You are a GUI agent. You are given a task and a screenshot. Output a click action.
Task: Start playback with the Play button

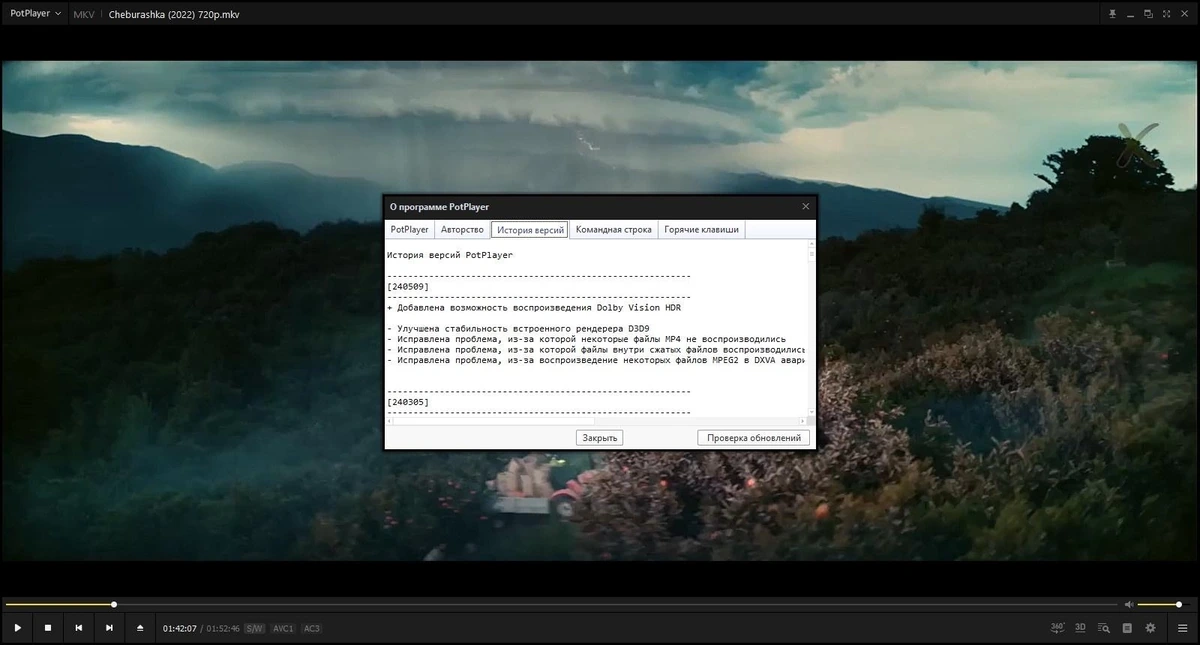pyautogui.click(x=17, y=628)
